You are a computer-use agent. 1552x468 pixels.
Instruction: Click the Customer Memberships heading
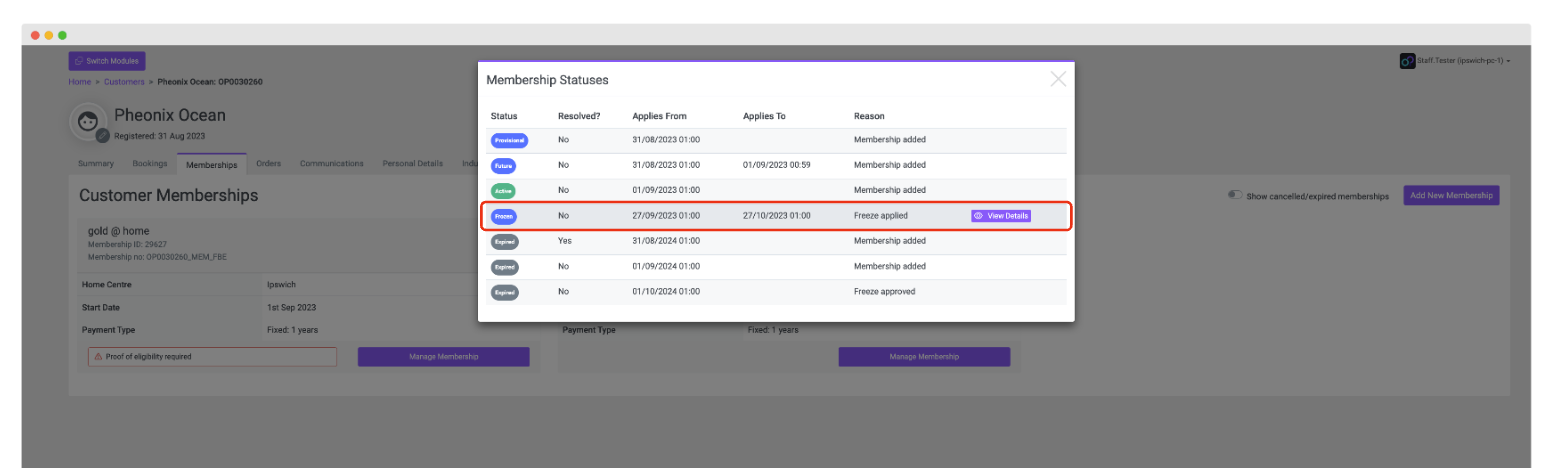pyautogui.click(x=168, y=196)
